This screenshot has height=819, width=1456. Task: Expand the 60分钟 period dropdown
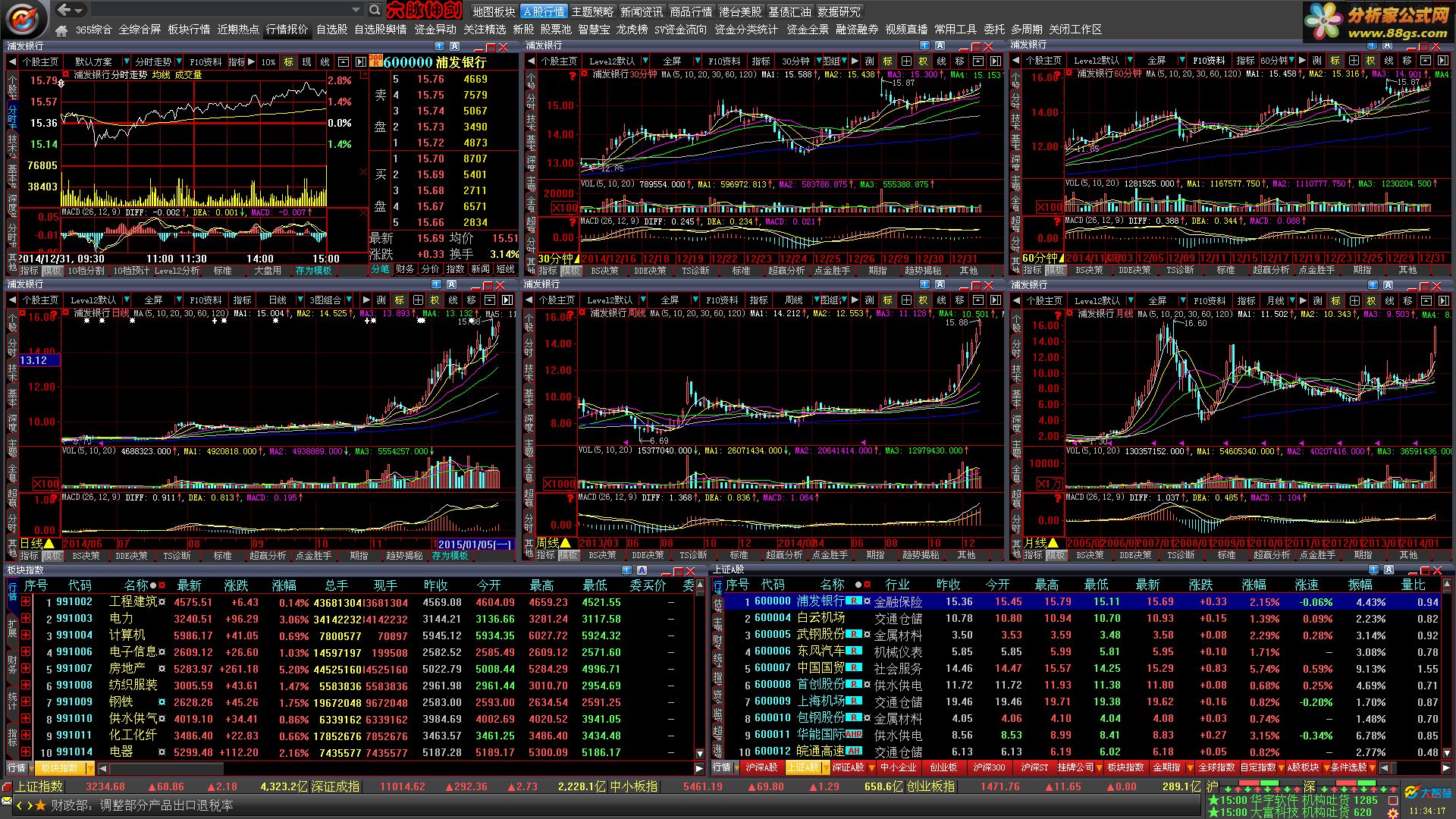pyautogui.click(x=1293, y=61)
